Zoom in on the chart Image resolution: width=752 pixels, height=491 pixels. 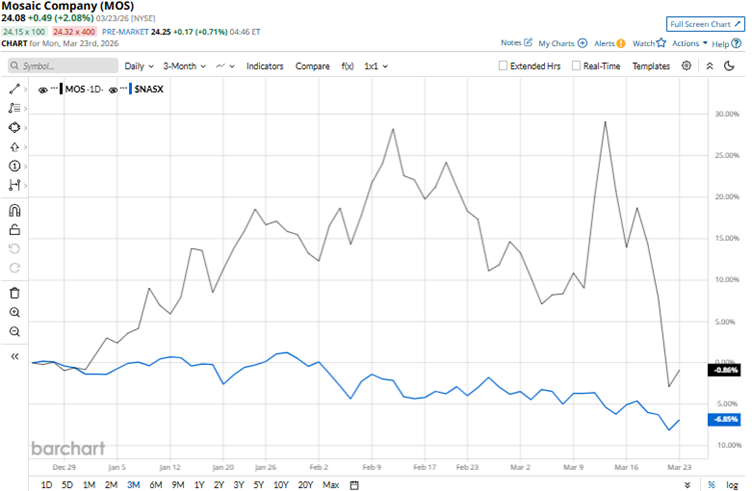pyautogui.click(x=14, y=313)
